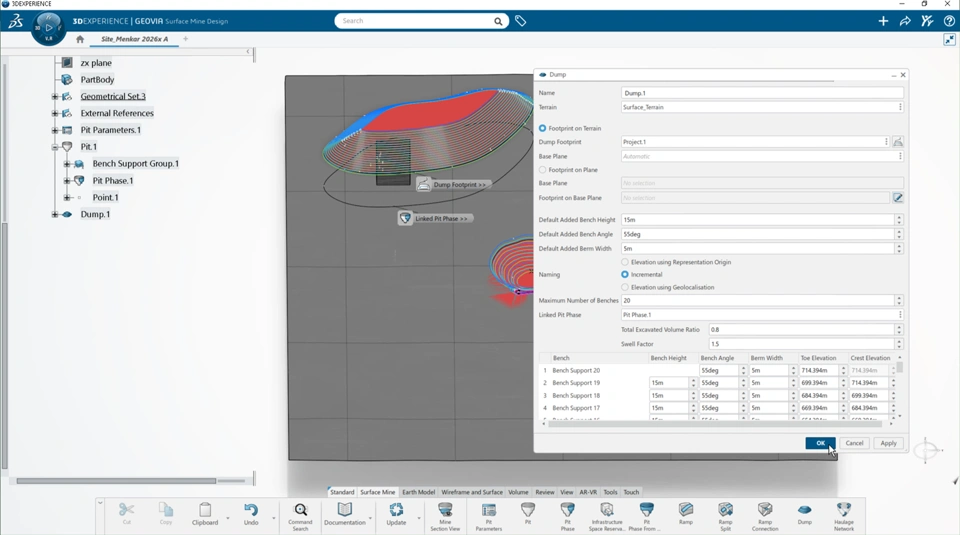Select Elevation using Representation Origin option
Viewport: 960px width, 535px height.
click(625, 262)
